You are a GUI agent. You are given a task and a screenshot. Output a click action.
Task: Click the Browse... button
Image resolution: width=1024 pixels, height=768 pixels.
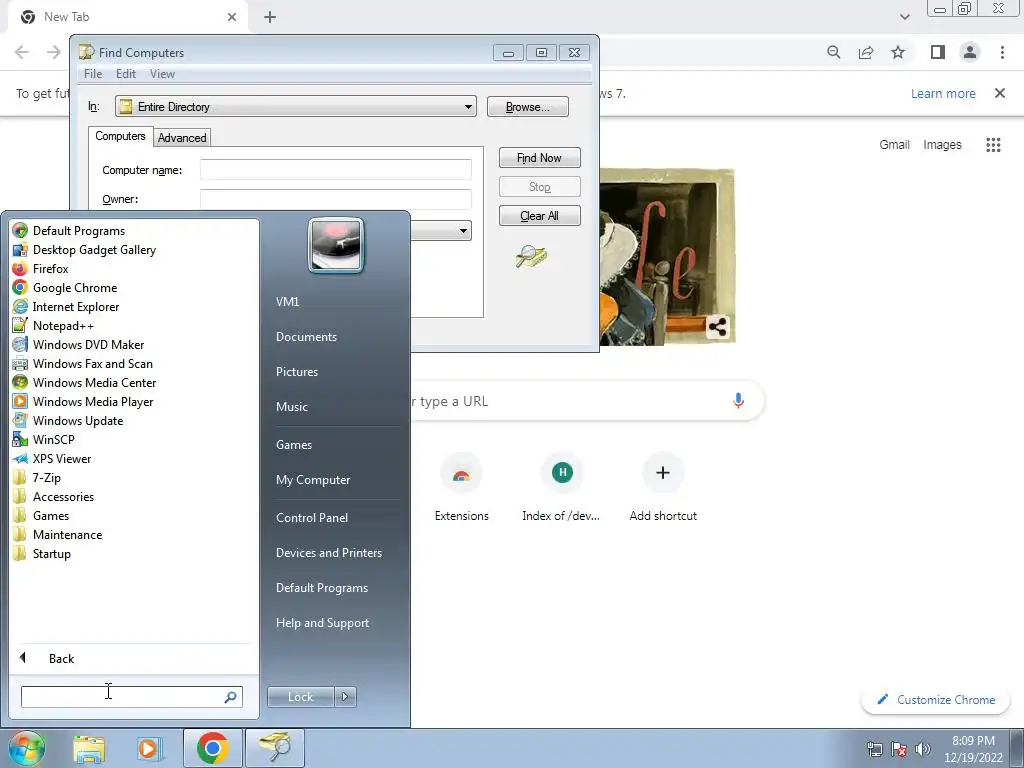click(x=528, y=106)
